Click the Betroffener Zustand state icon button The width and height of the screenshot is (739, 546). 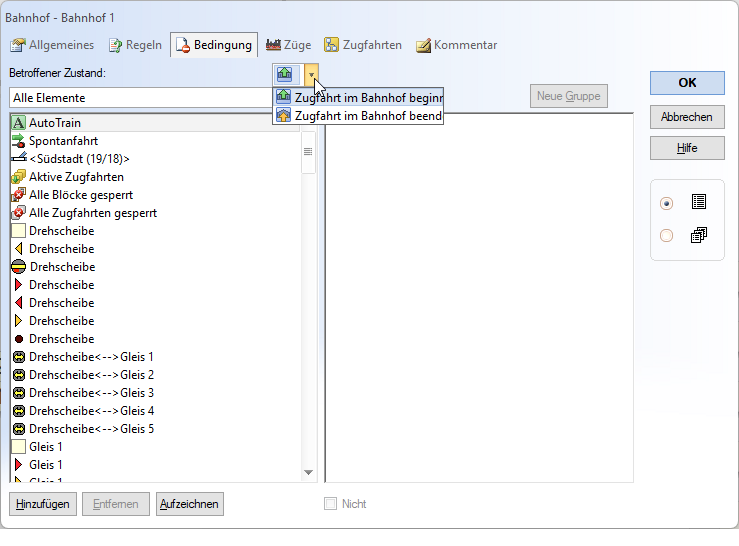point(286,74)
